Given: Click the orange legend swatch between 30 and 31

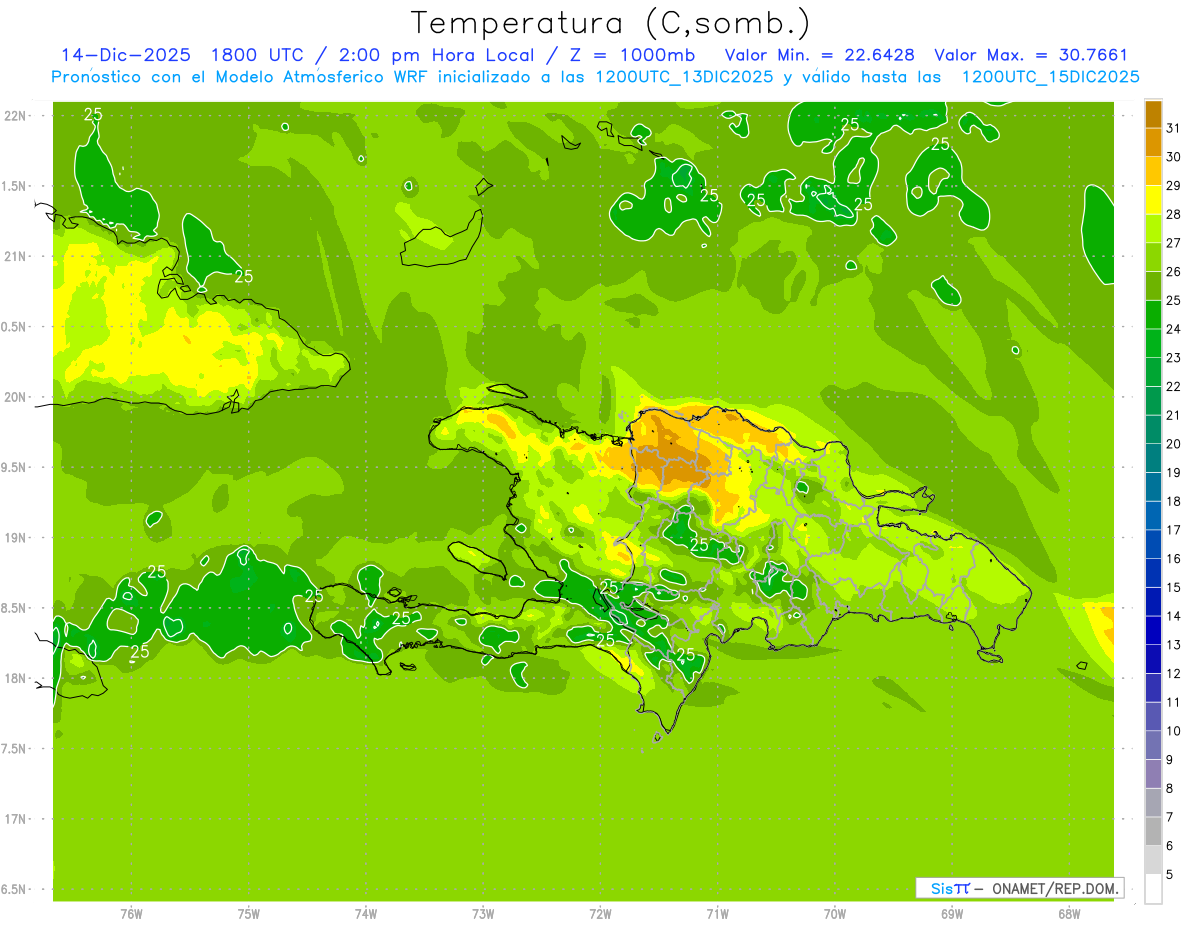Looking at the screenshot, I should [x=1153, y=142].
